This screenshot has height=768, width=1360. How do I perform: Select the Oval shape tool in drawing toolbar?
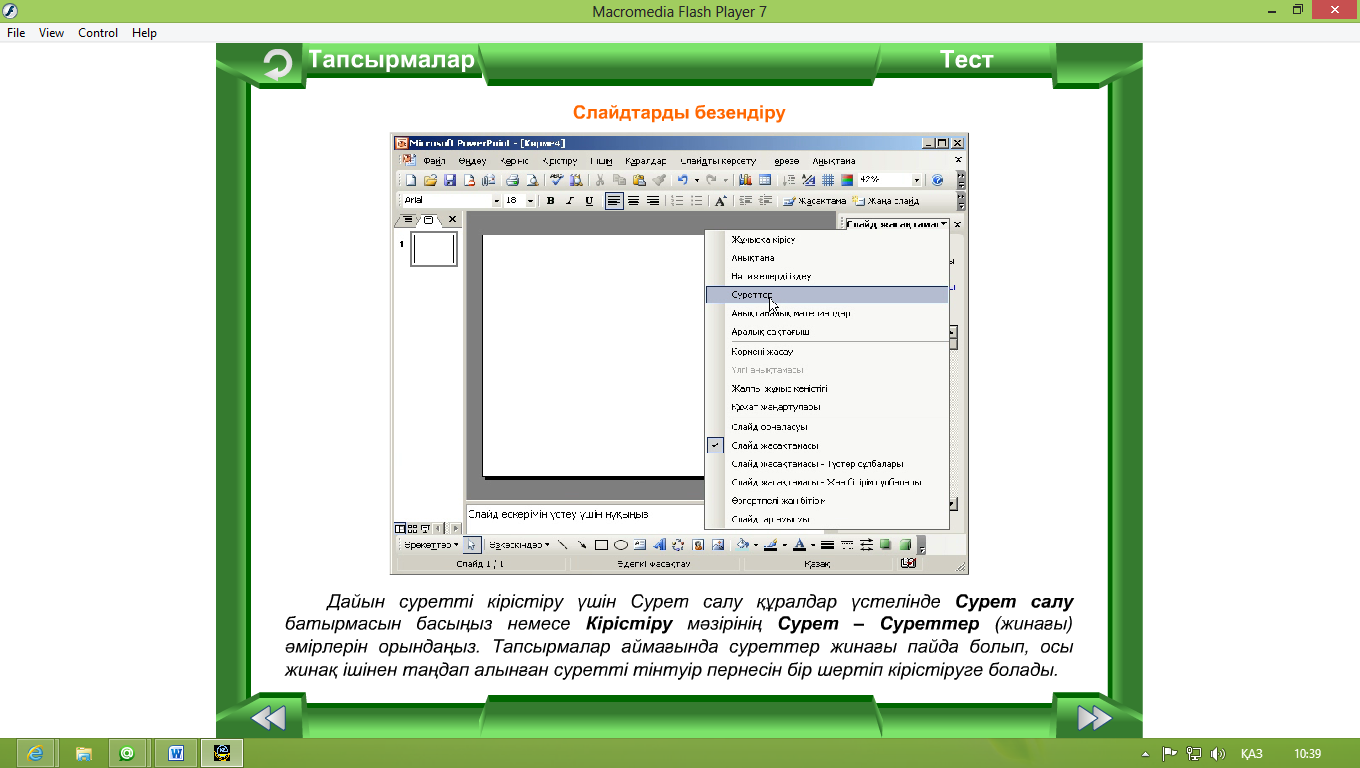coord(620,545)
